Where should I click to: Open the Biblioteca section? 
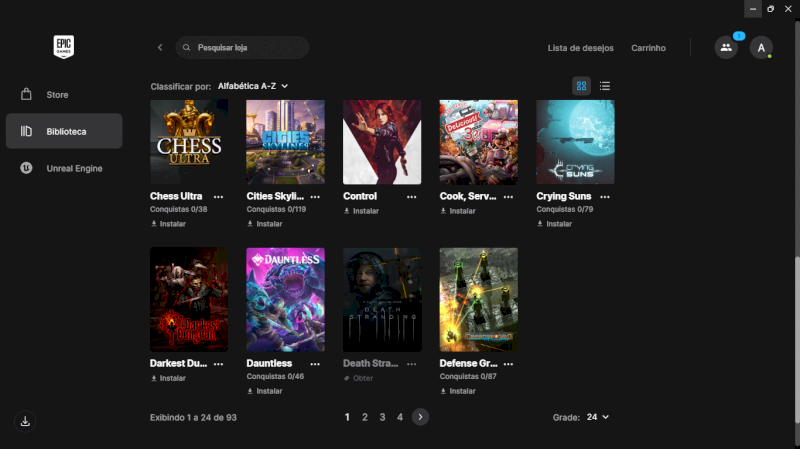(64, 131)
